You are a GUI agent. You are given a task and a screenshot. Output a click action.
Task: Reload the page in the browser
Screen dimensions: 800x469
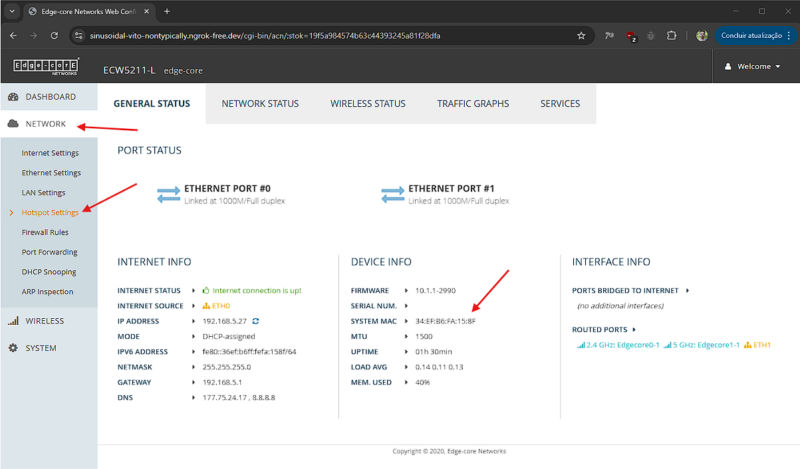(x=57, y=35)
